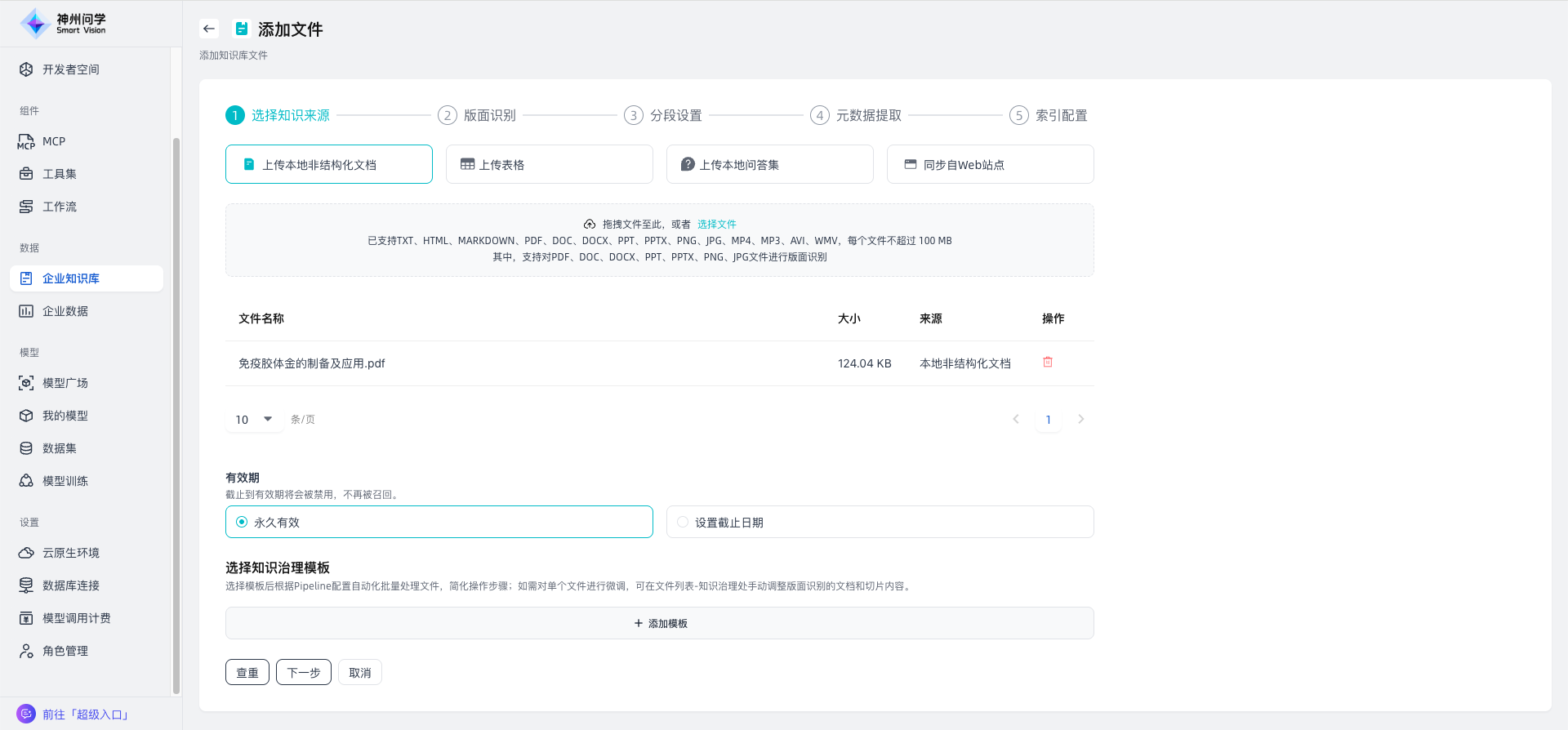Select the 设置截止日期 radio option
The height and width of the screenshot is (730, 1568).
point(683,522)
